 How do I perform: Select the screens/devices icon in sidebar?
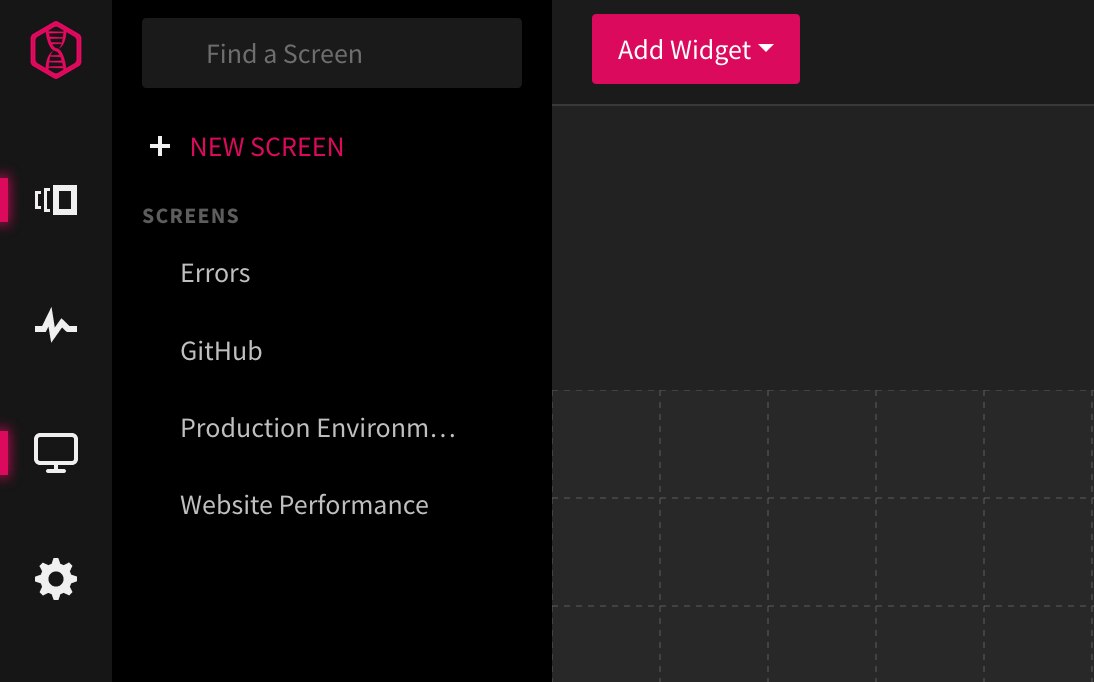55,200
